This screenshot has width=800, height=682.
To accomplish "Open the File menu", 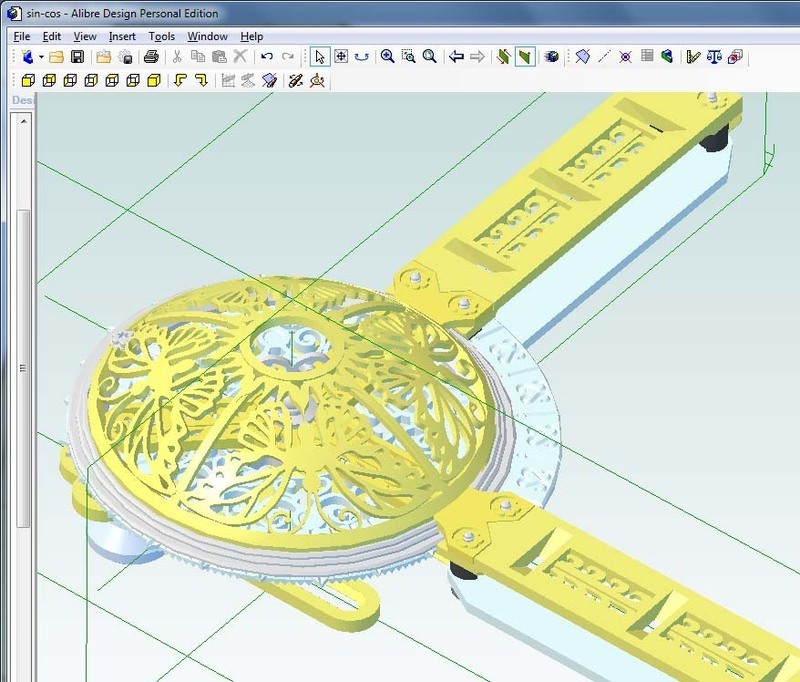I will pyautogui.click(x=20, y=34).
